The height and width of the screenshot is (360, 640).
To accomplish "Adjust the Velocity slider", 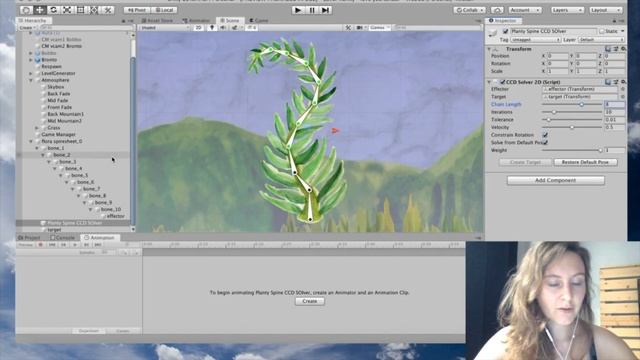I will point(572,127).
